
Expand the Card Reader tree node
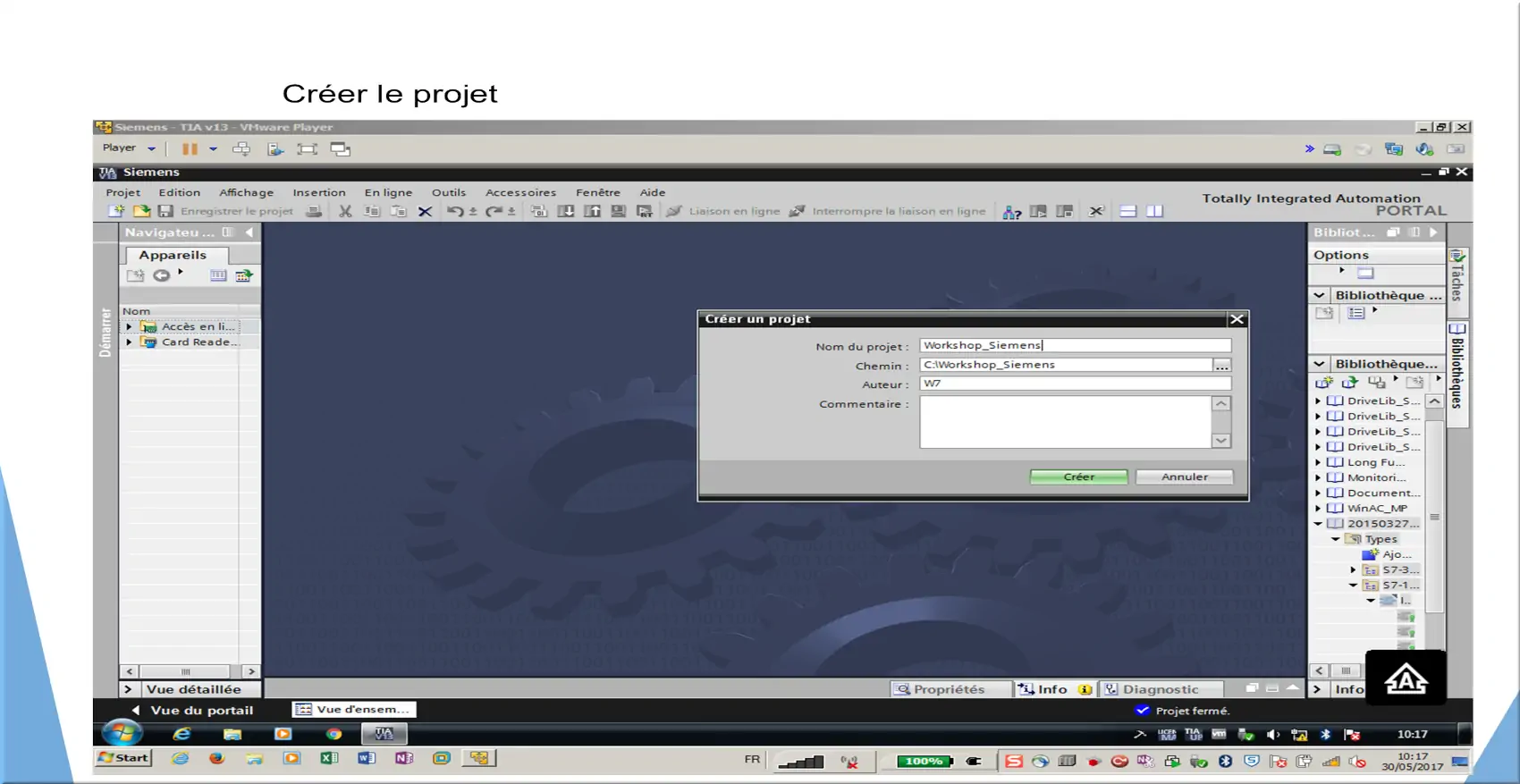(x=129, y=342)
